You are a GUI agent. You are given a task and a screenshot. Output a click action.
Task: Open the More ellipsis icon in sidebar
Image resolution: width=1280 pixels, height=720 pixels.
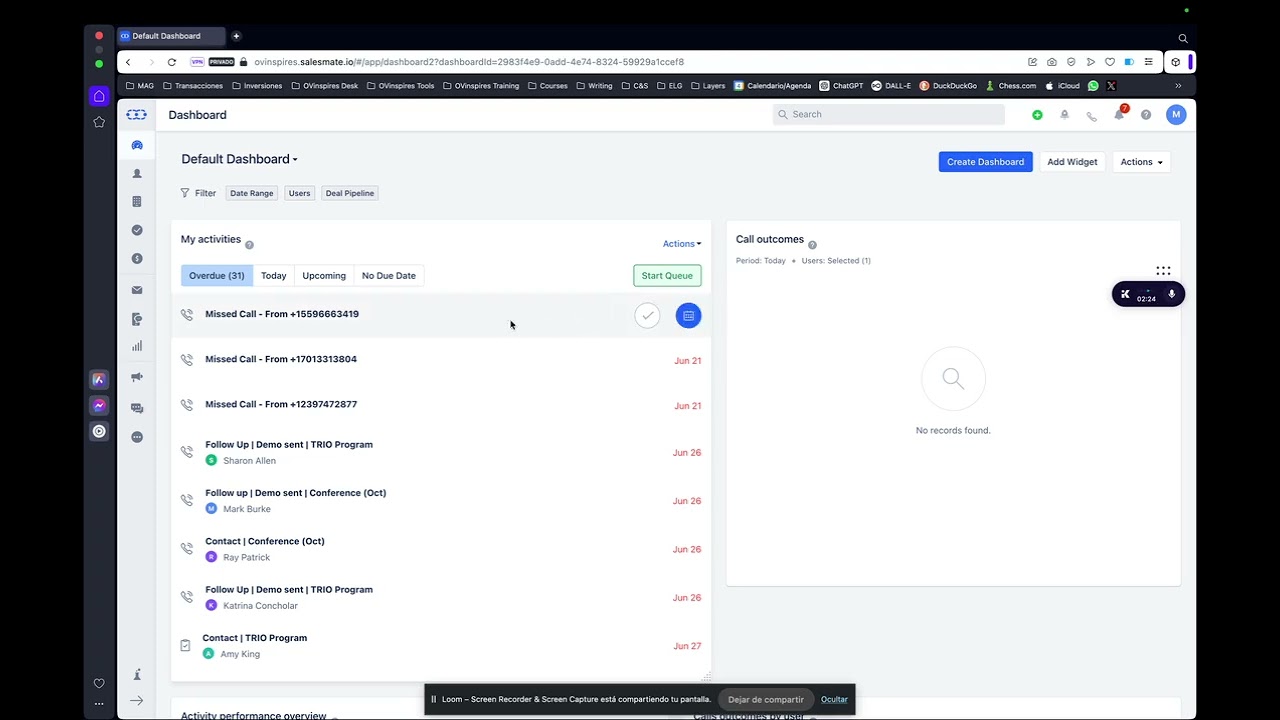pos(137,437)
